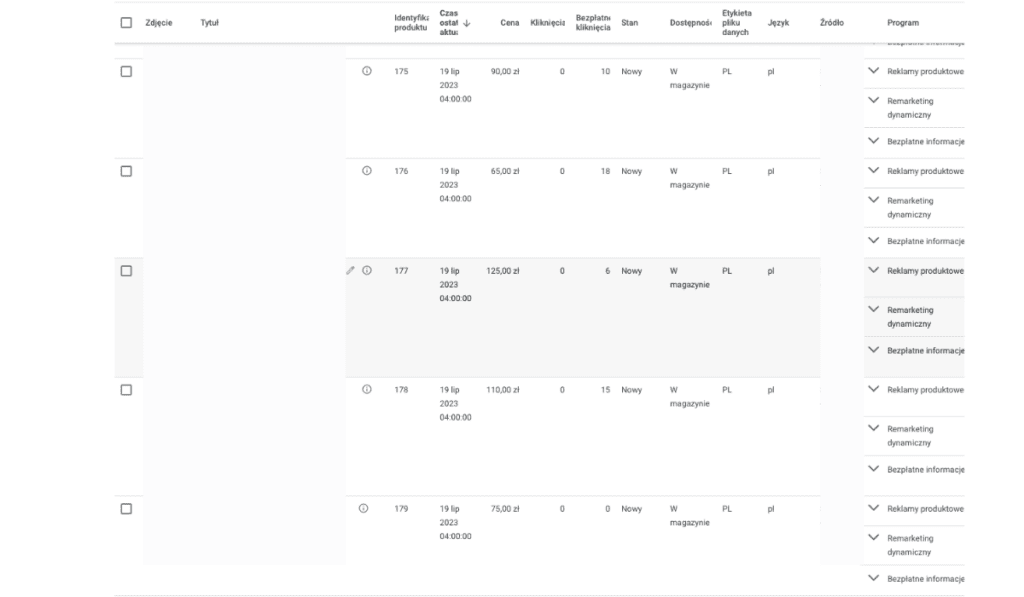The image size is (1024, 597).
Task: Click the info icon for product 175
Action: click(x=367, y=71)
